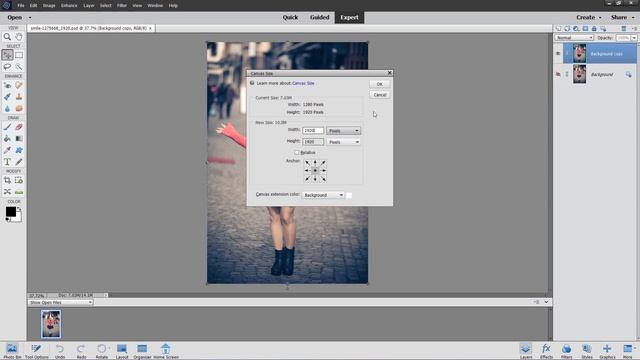640x360 pixels.
Task: Select the Recompose tool
Action: tap(19, 180)
